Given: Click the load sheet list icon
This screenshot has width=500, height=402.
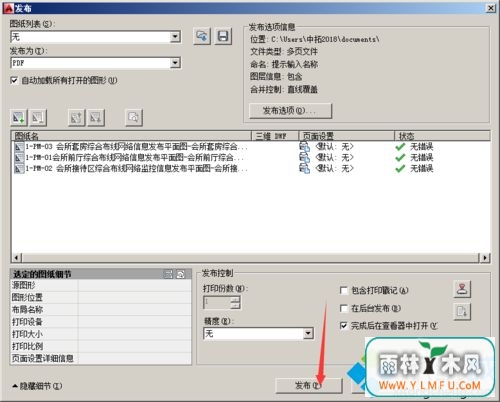Looking at the screenshot, I should tap(202, 36).
